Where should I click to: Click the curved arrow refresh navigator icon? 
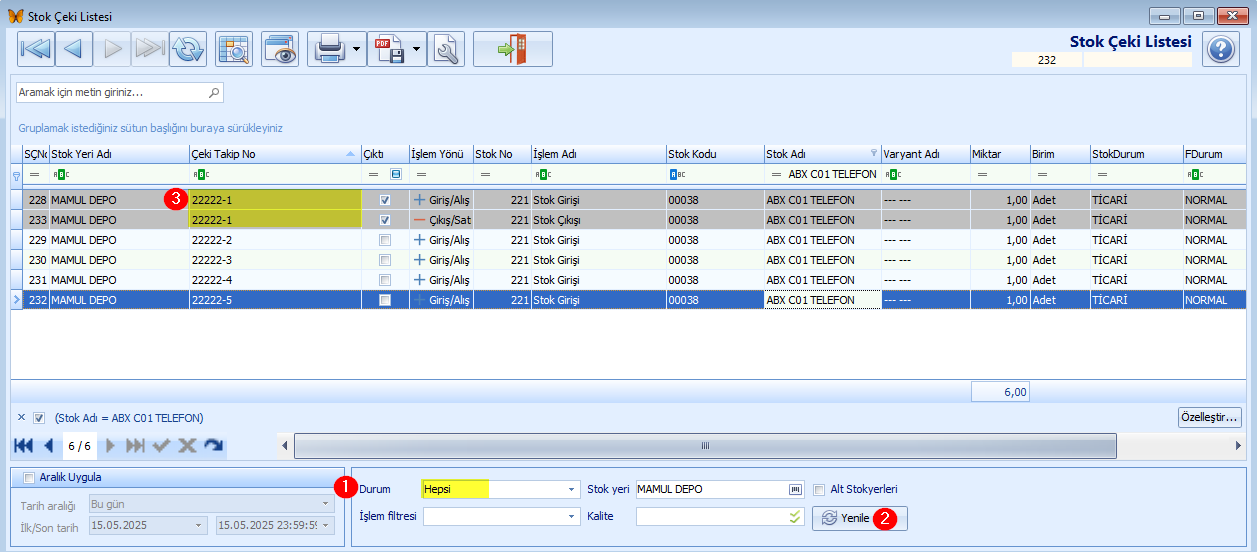coord(213,445)
